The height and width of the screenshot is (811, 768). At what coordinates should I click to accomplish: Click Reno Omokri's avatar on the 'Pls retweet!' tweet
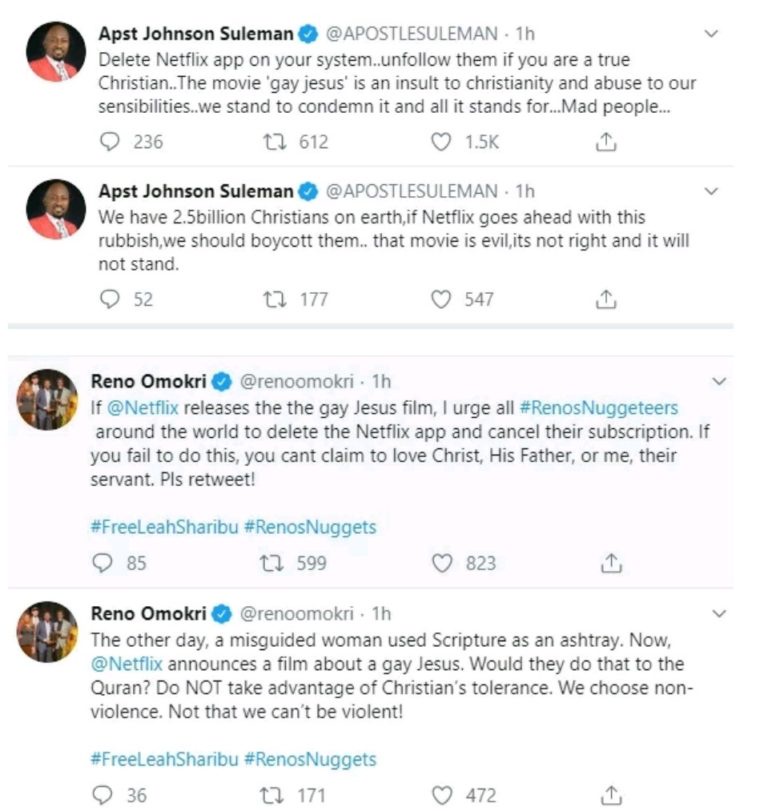pyautogui.click(x=47, y=400)
